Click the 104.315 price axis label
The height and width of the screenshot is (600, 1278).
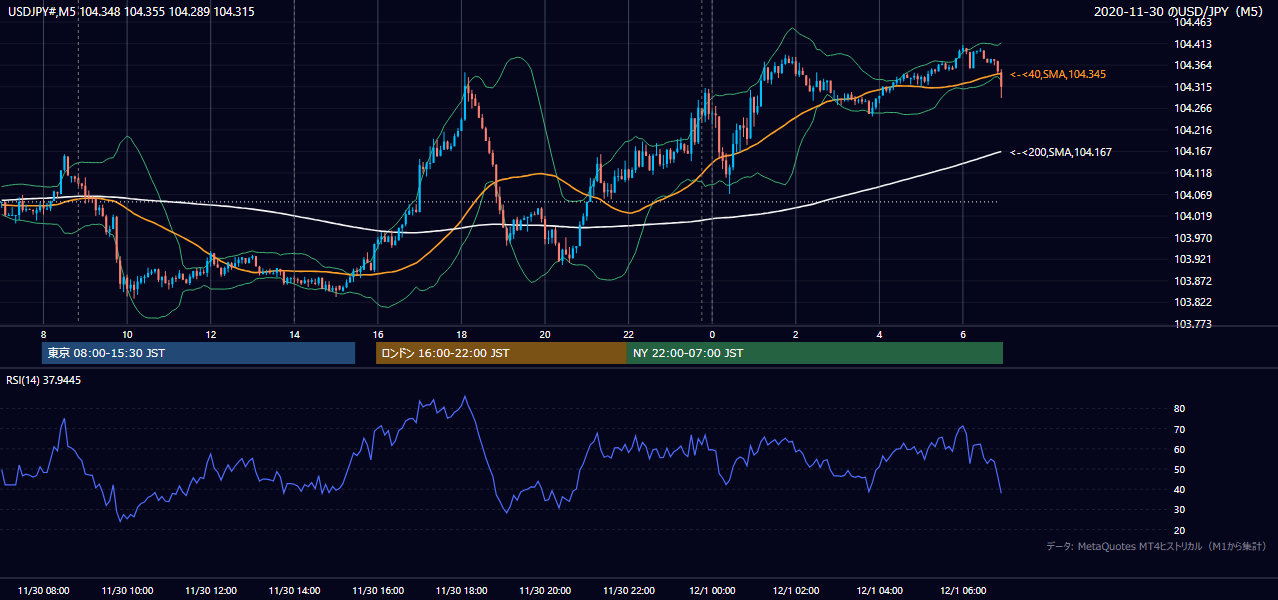click(x=1194, y=87)
